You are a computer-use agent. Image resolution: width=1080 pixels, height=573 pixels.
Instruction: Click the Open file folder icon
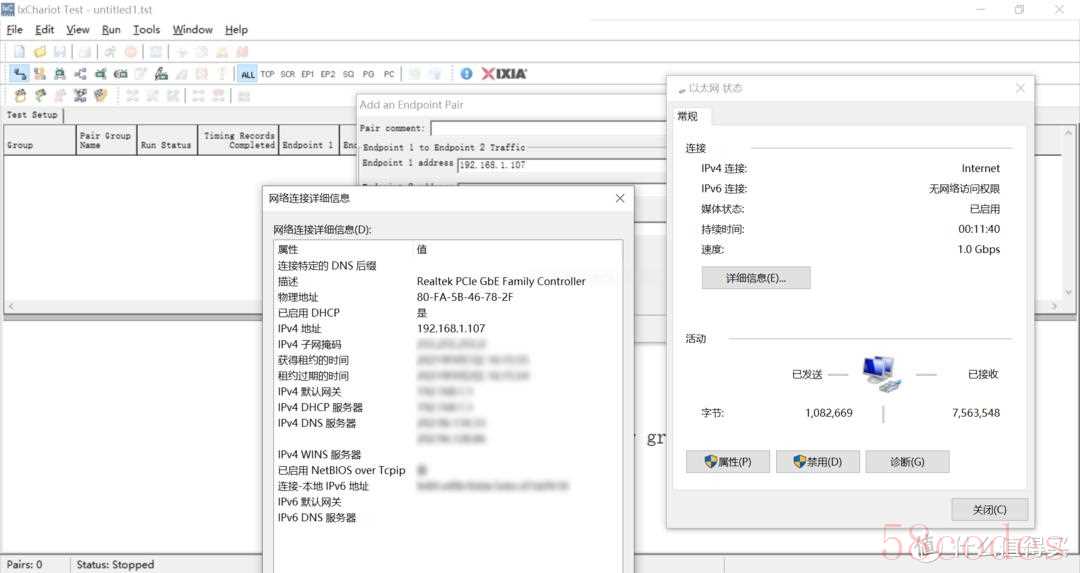(39, 51)
